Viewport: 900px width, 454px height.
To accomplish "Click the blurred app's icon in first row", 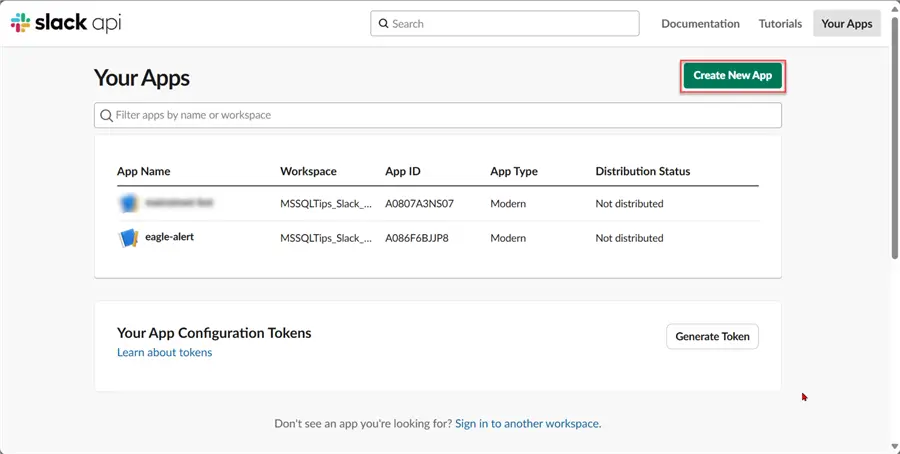I will point(129,203).
